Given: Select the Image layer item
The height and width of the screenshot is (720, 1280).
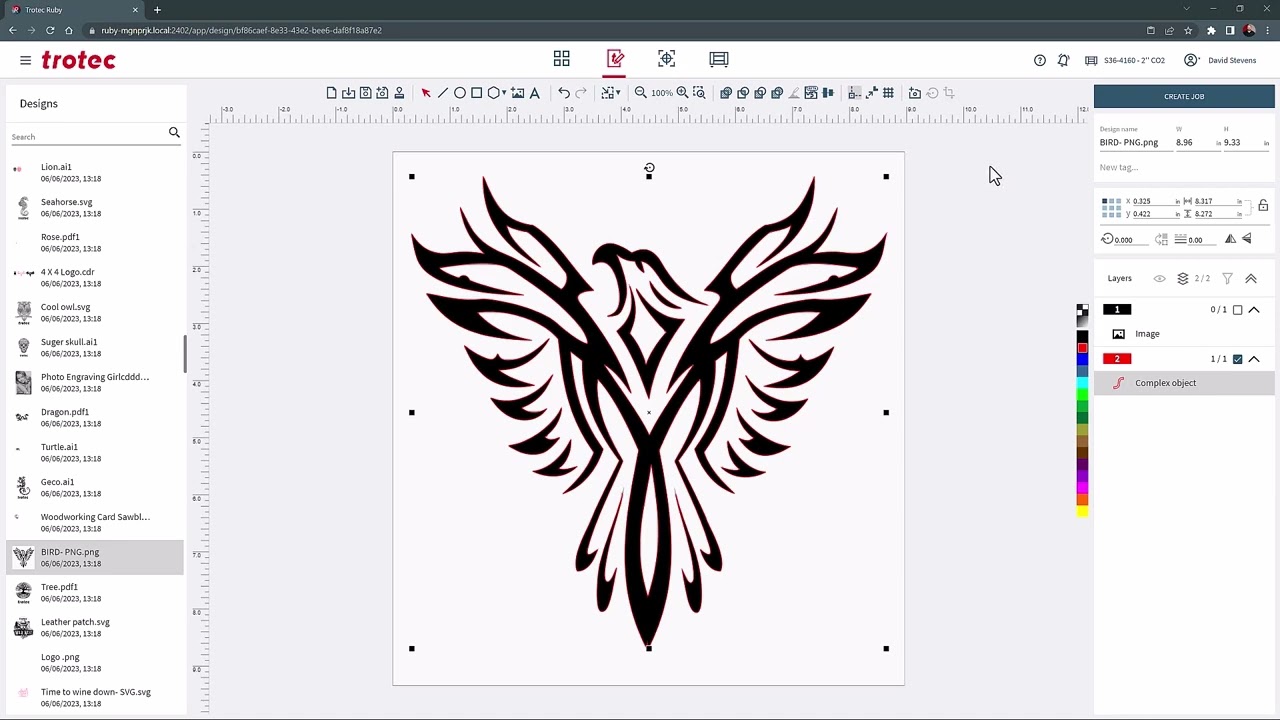Looking at the screenshot, I should (x=1184, y=334).
